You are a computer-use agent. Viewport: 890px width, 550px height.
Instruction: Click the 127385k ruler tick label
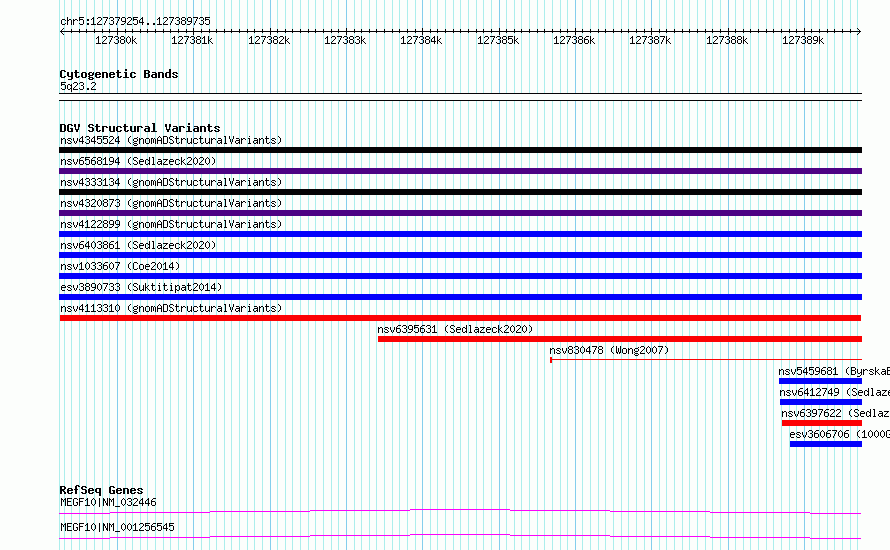click(x=498, y=40)
